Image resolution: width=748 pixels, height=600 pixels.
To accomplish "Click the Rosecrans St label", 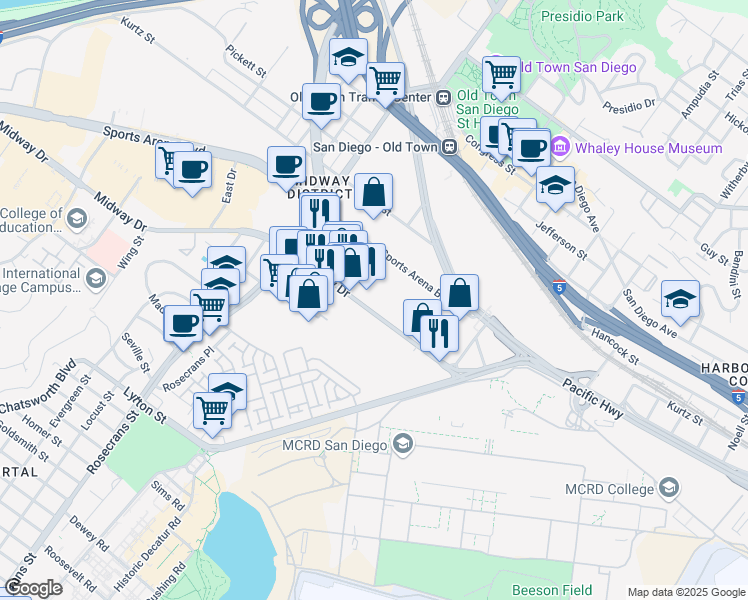I will pos(113,443).
